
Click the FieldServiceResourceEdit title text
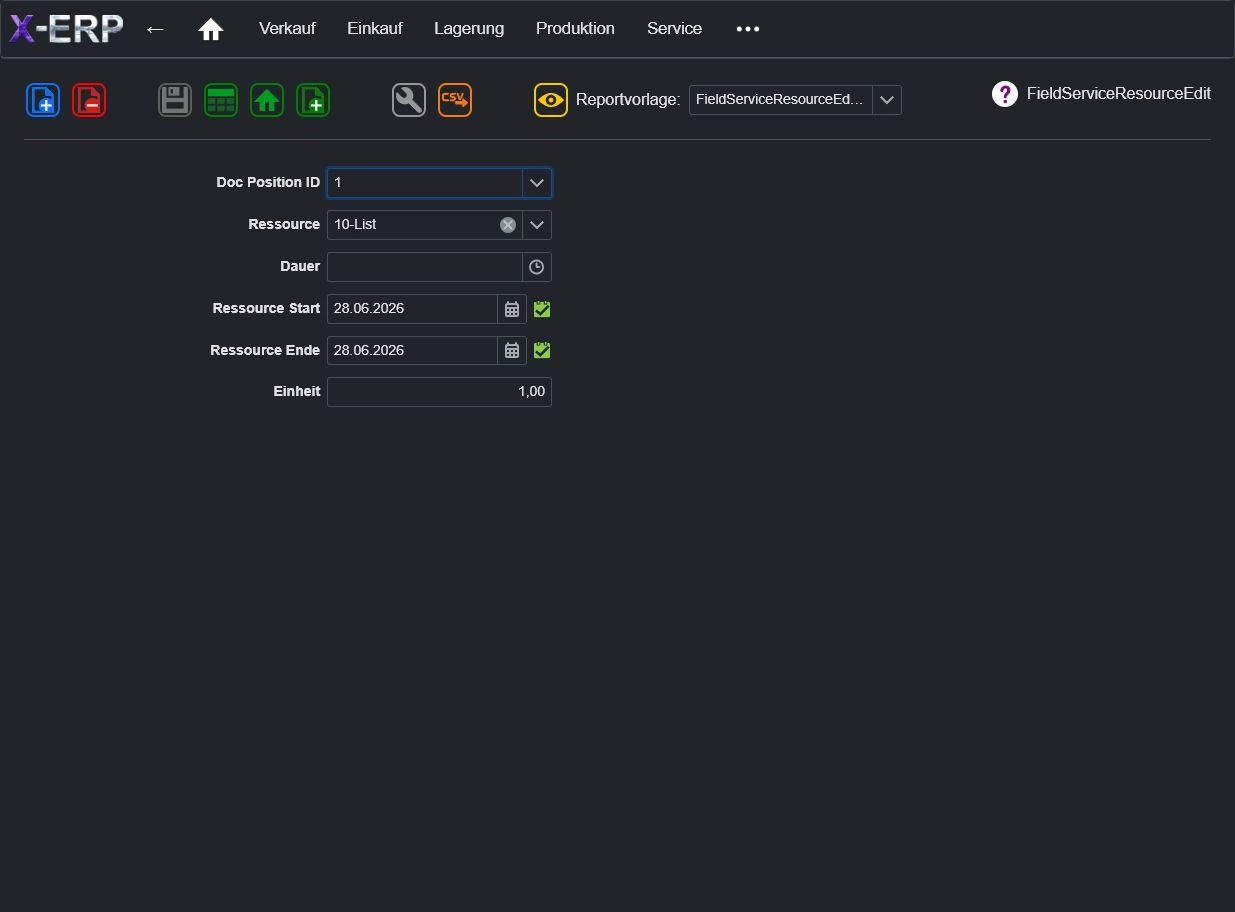1119,94
